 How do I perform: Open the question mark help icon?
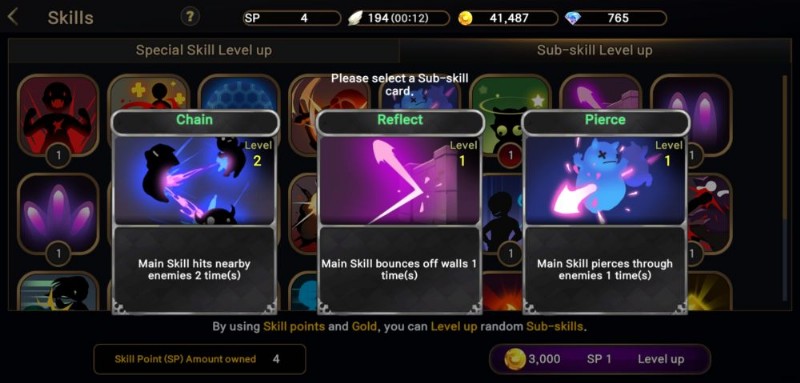pos(189,17)
